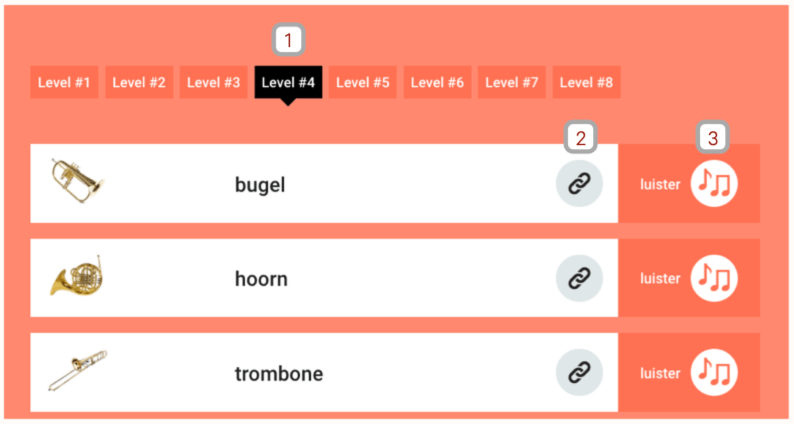Screen dimensions: 794x424
Task: Open the Level #2 tab
Action: [139, 82]
